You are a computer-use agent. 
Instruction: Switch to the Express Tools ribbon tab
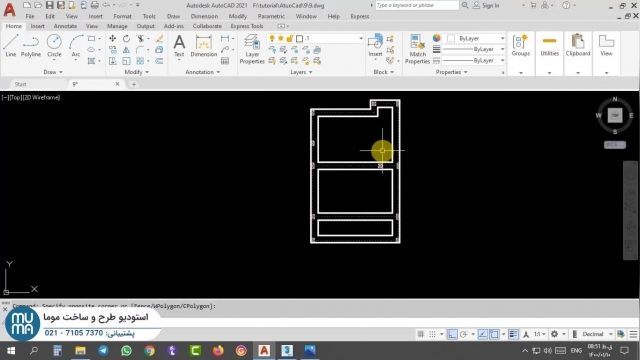pos(247,26)
